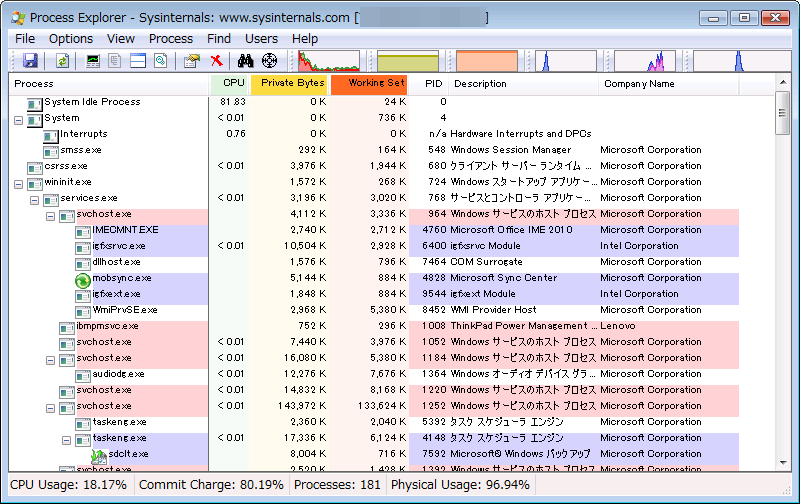
Task: Sort by the Process column header
Action: [x=109, y=84]
